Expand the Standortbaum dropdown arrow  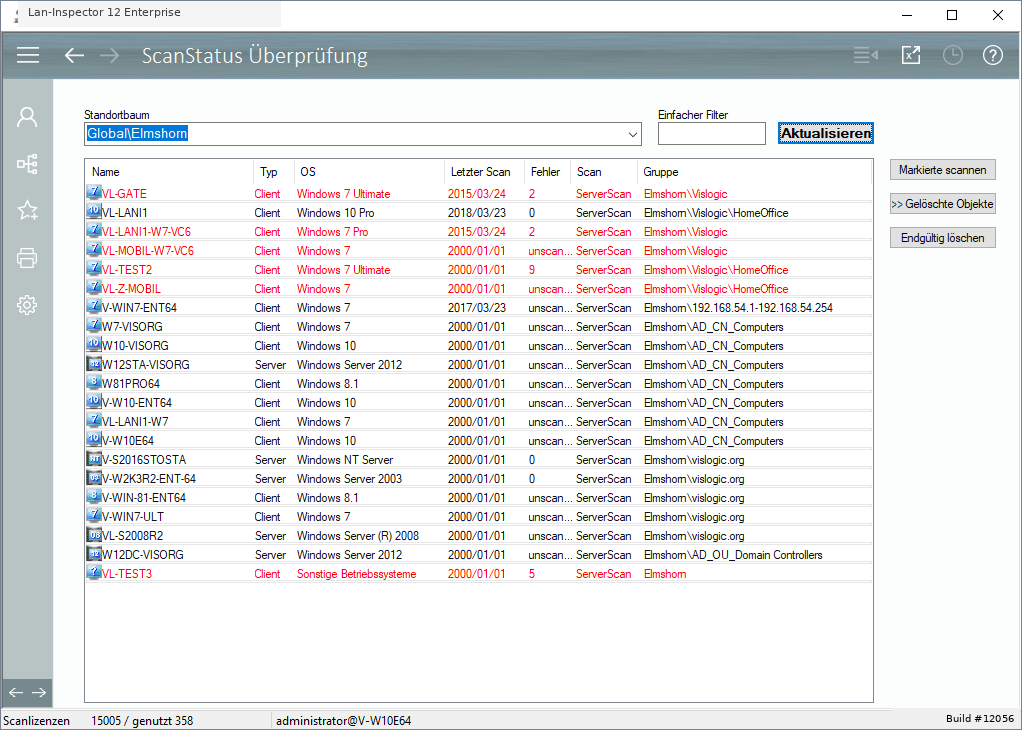[x=632, y=134]
